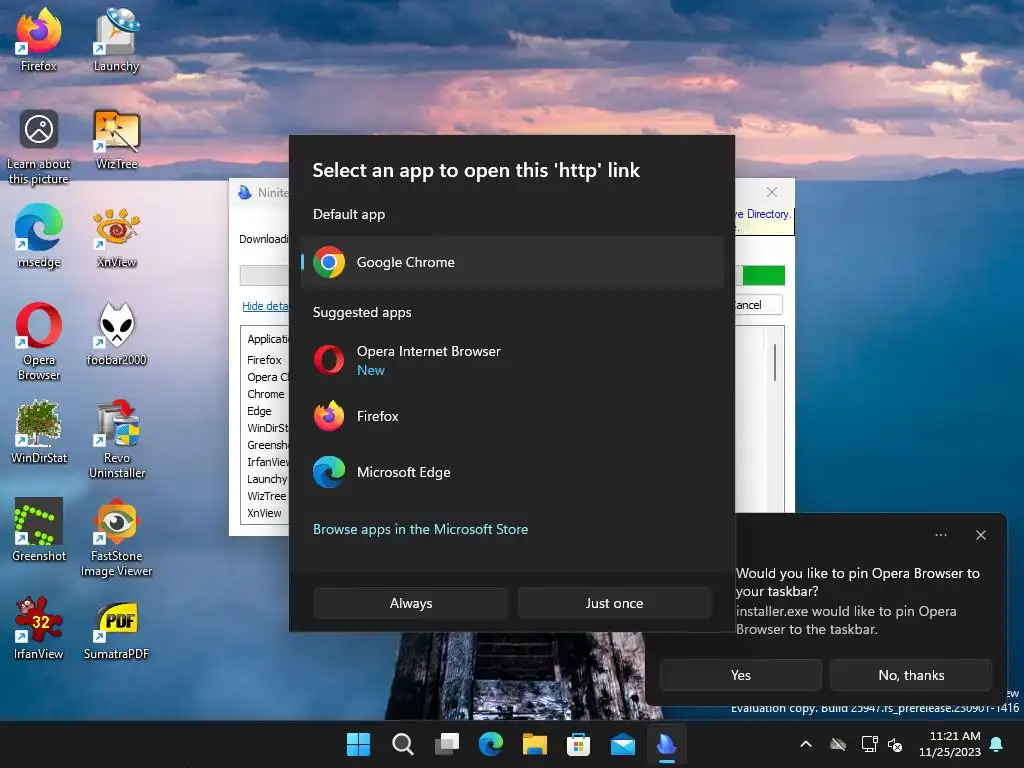Viewport: 1024px width, 768px height.
Task: Launch Microsoft Edge from the taskbar
Action: tap(490, 744)
